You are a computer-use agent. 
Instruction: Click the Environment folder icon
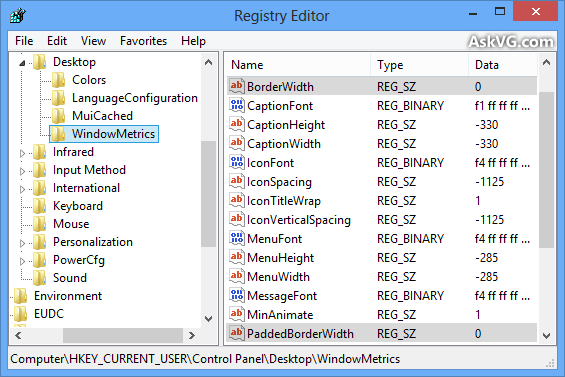tap(21, 296)
